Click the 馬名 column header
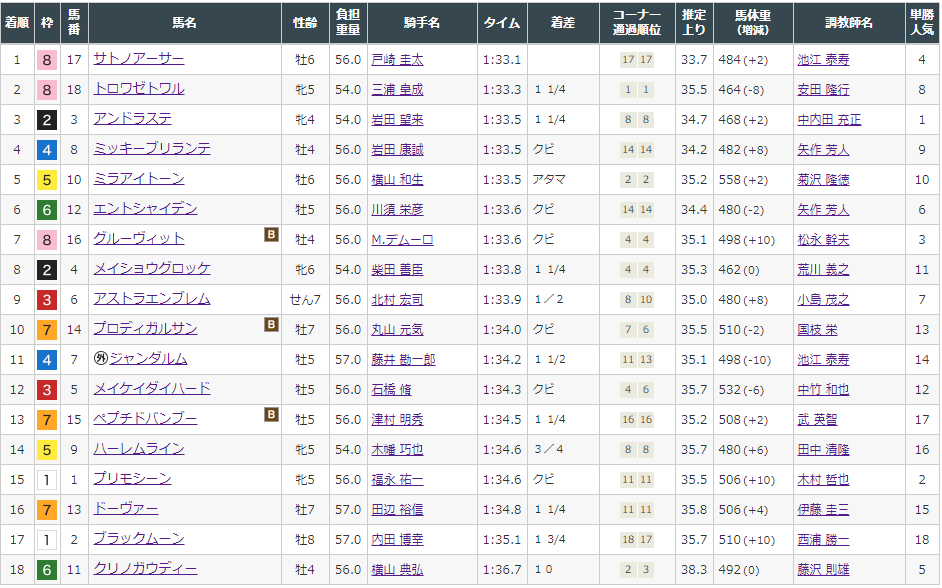The image size is (942, 588). pos(184,23)
